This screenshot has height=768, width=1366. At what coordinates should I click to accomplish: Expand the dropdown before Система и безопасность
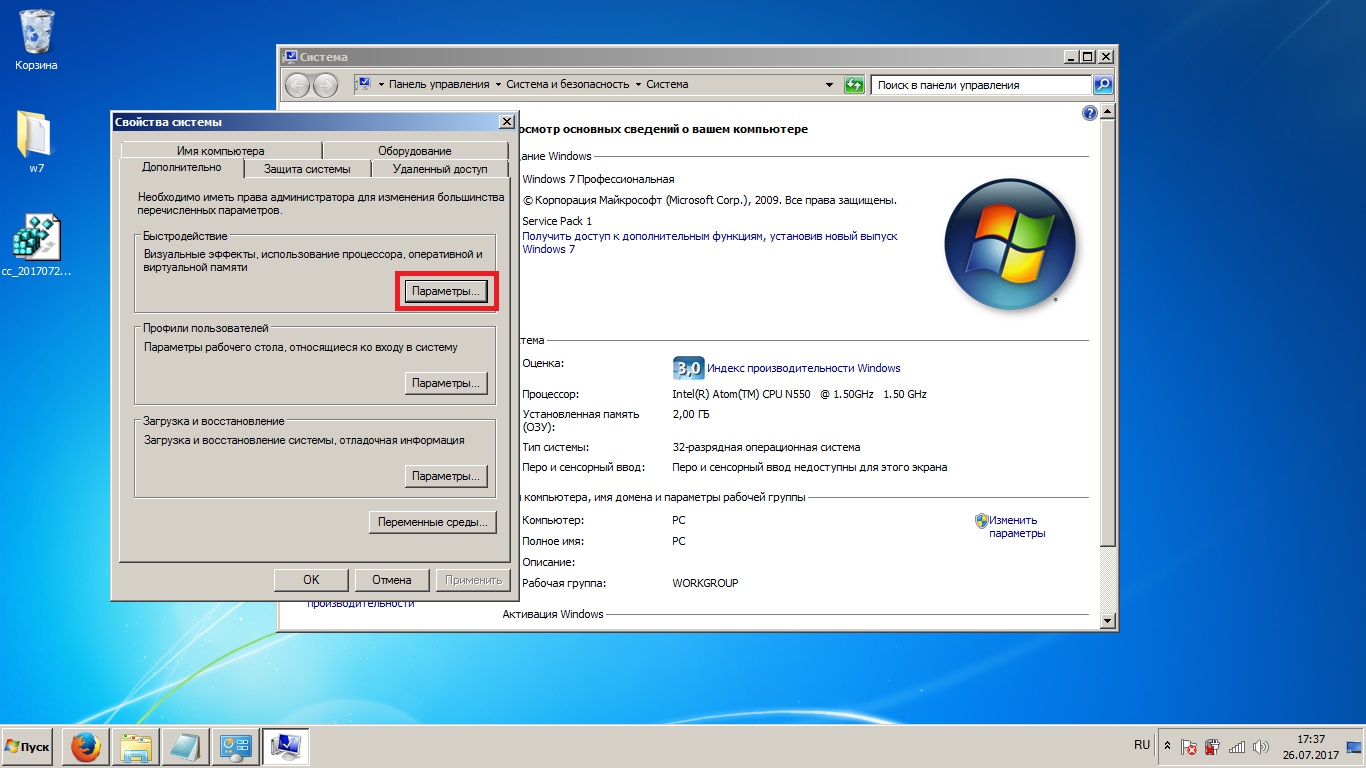(499, 85)
